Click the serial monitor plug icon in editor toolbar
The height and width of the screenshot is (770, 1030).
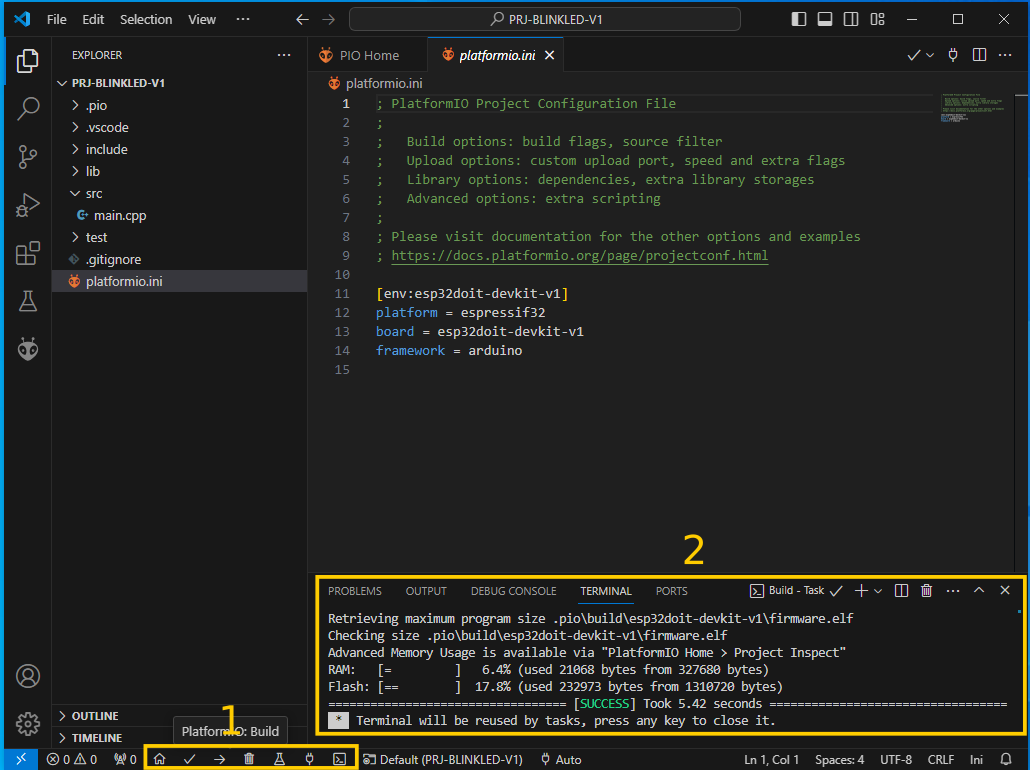click(x=952, y=55)
